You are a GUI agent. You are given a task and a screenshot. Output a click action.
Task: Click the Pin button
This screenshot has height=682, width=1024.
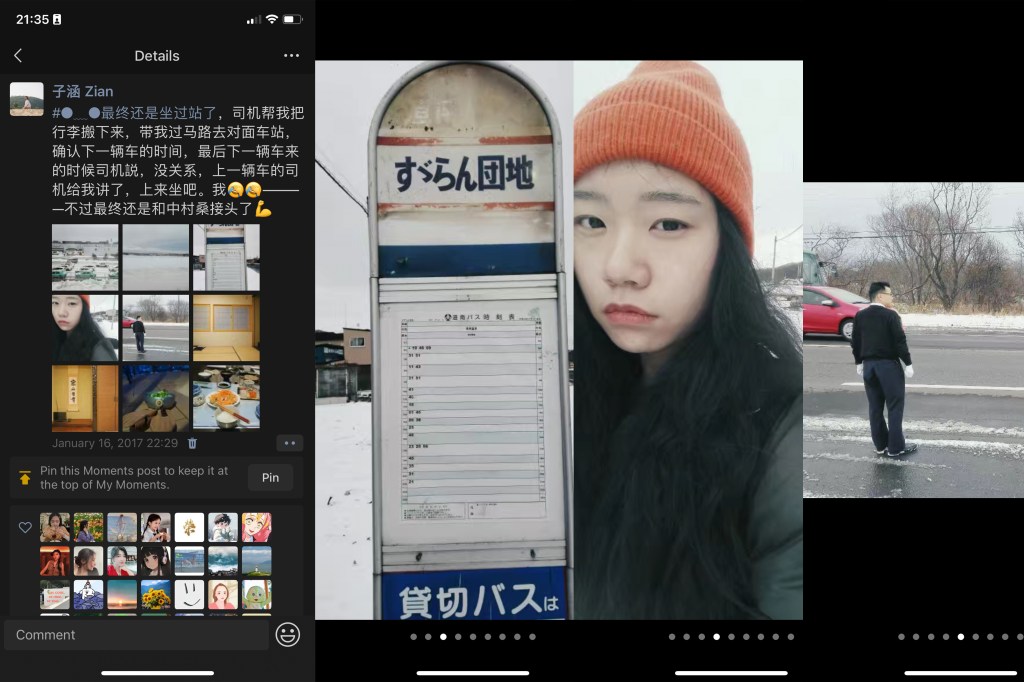tap(270, 478)
